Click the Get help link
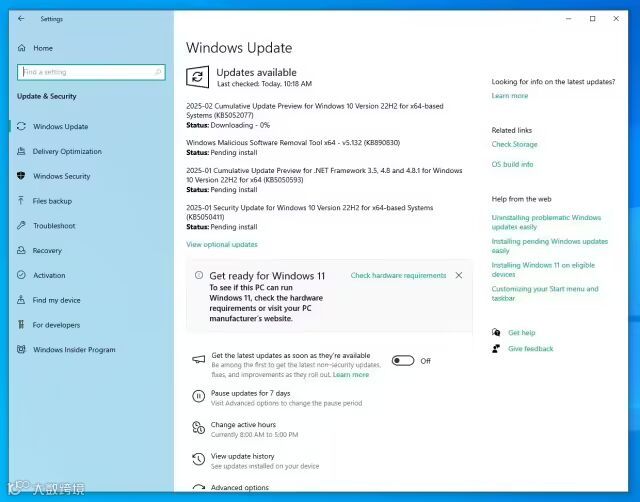Image resolution: width=640 pixels, height=502 pixels. click(521, 333)
